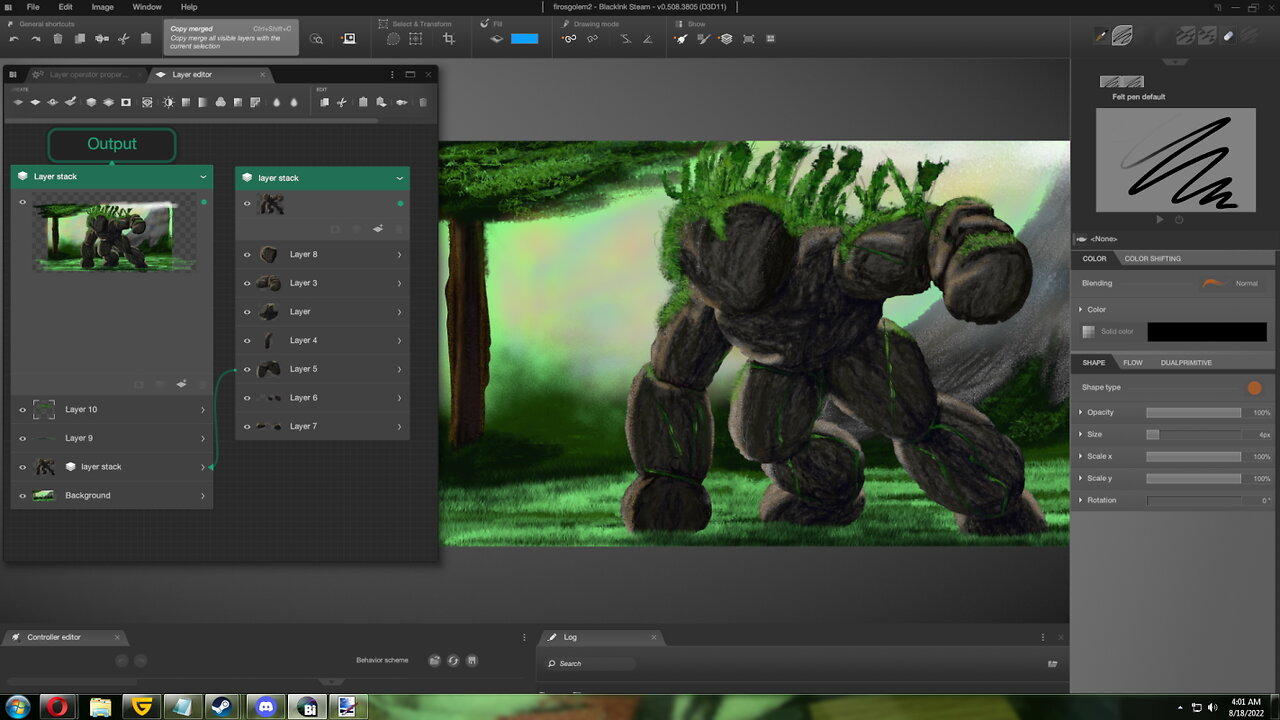Click the Opacity slider bar
This screenshot has height=720, width=1280.
(1194, 412)
